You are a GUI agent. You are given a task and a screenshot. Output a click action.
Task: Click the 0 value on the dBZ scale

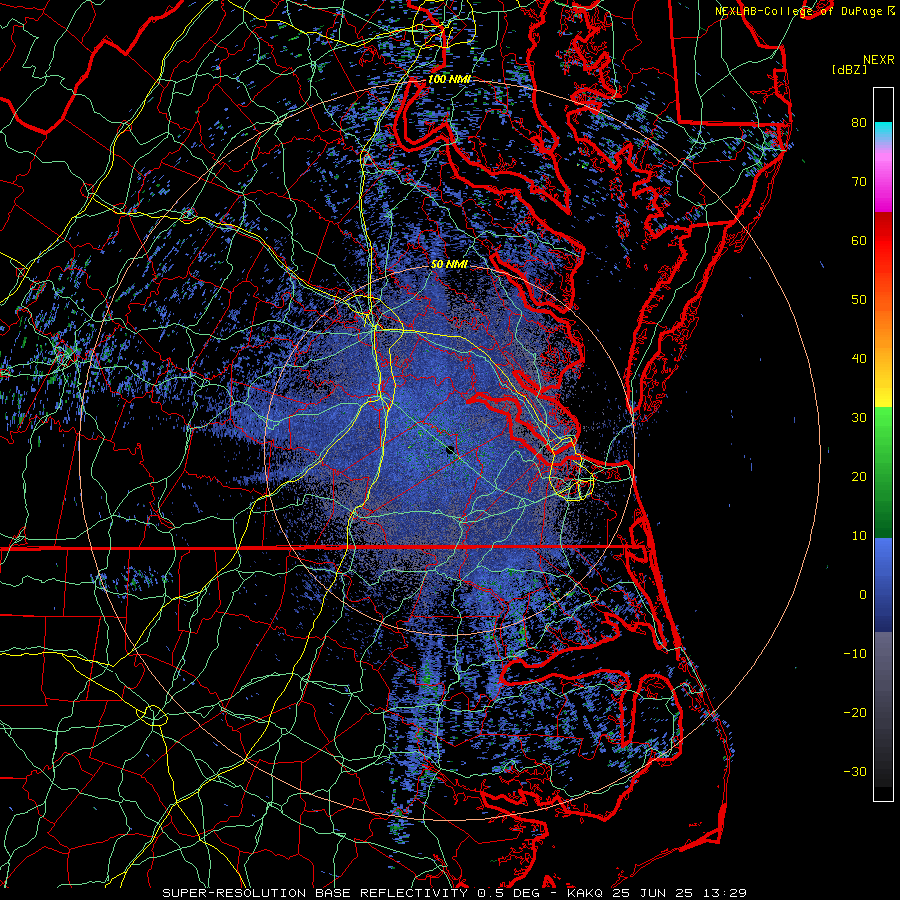(863, 595)
